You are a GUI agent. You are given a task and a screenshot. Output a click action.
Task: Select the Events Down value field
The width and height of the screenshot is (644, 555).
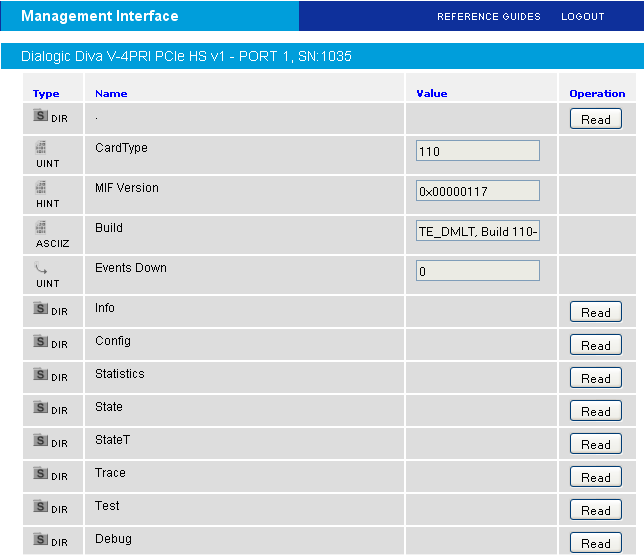pos(478,271)
